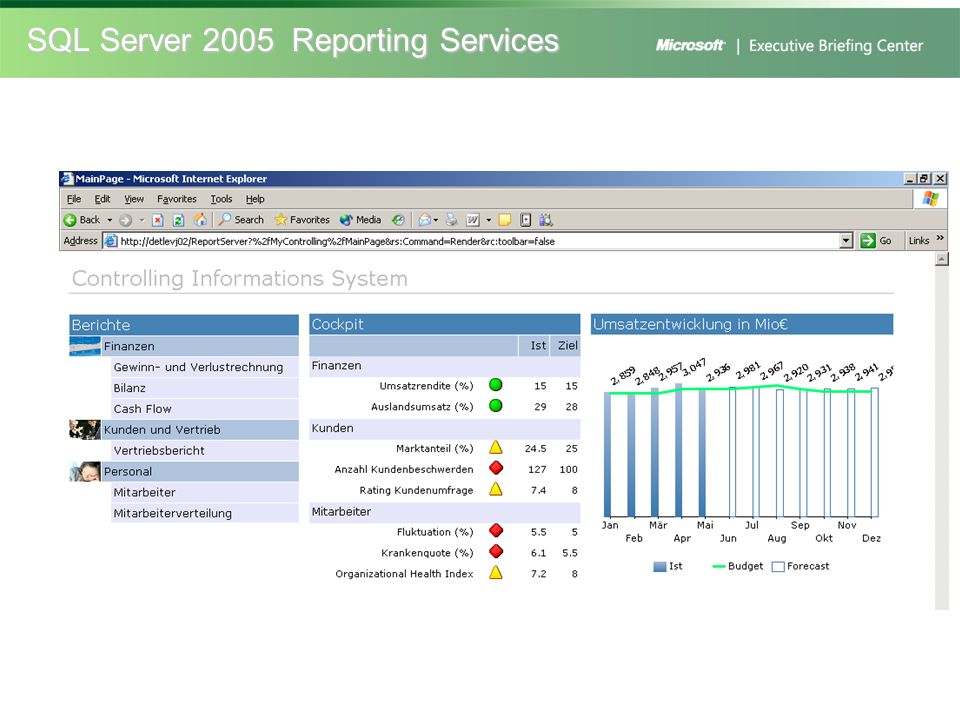Expand the address bar URL dropdown
The width and height of the screenshot is (960, 720).
tap(846, 241)
